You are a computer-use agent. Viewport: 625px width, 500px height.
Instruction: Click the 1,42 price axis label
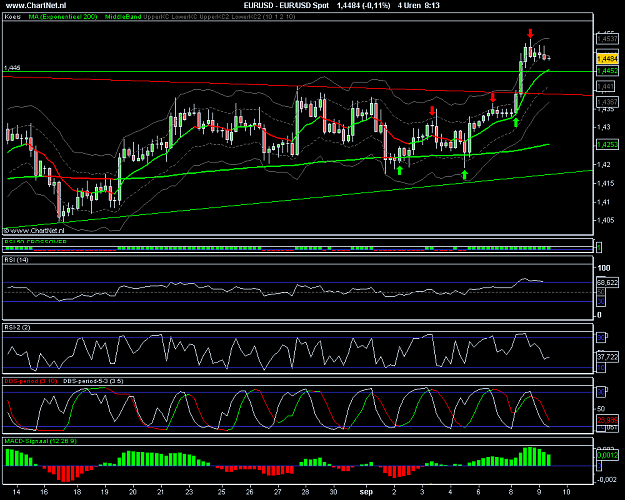pos(603,164)
